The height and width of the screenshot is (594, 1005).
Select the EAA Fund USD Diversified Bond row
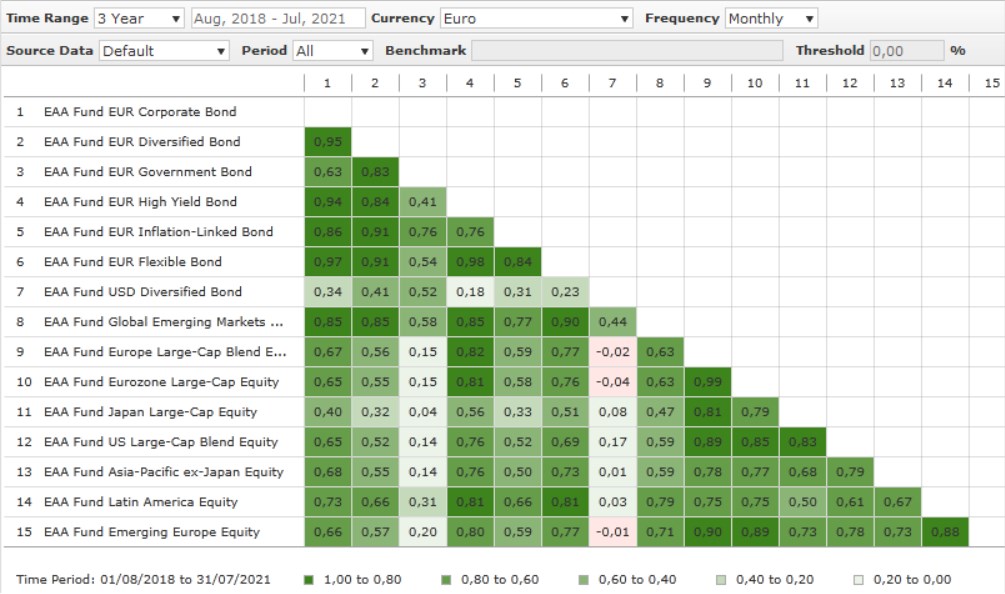click(x=142, y=292)
